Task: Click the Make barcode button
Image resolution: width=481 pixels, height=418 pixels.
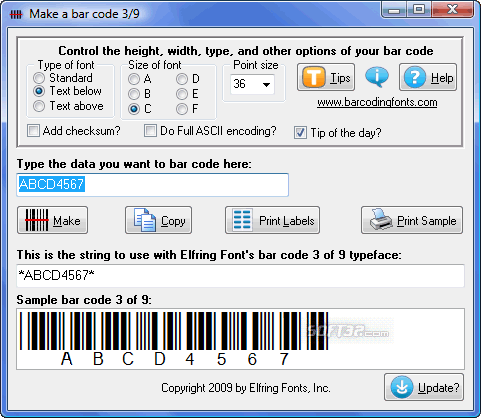Action: [53, 220]
